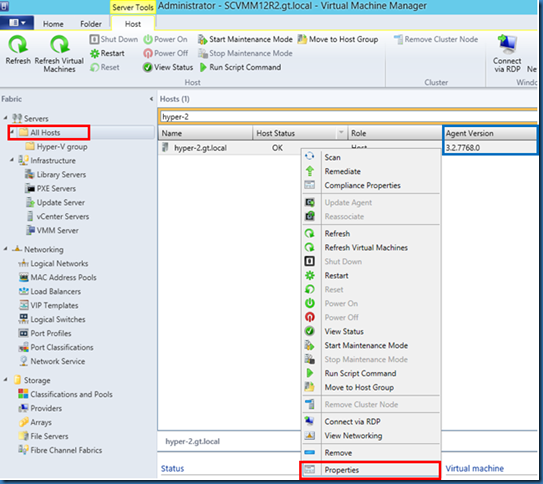Viewport: 543px width, 484px height.
Task: Open PXE Servers node
Action: point(51,189)
